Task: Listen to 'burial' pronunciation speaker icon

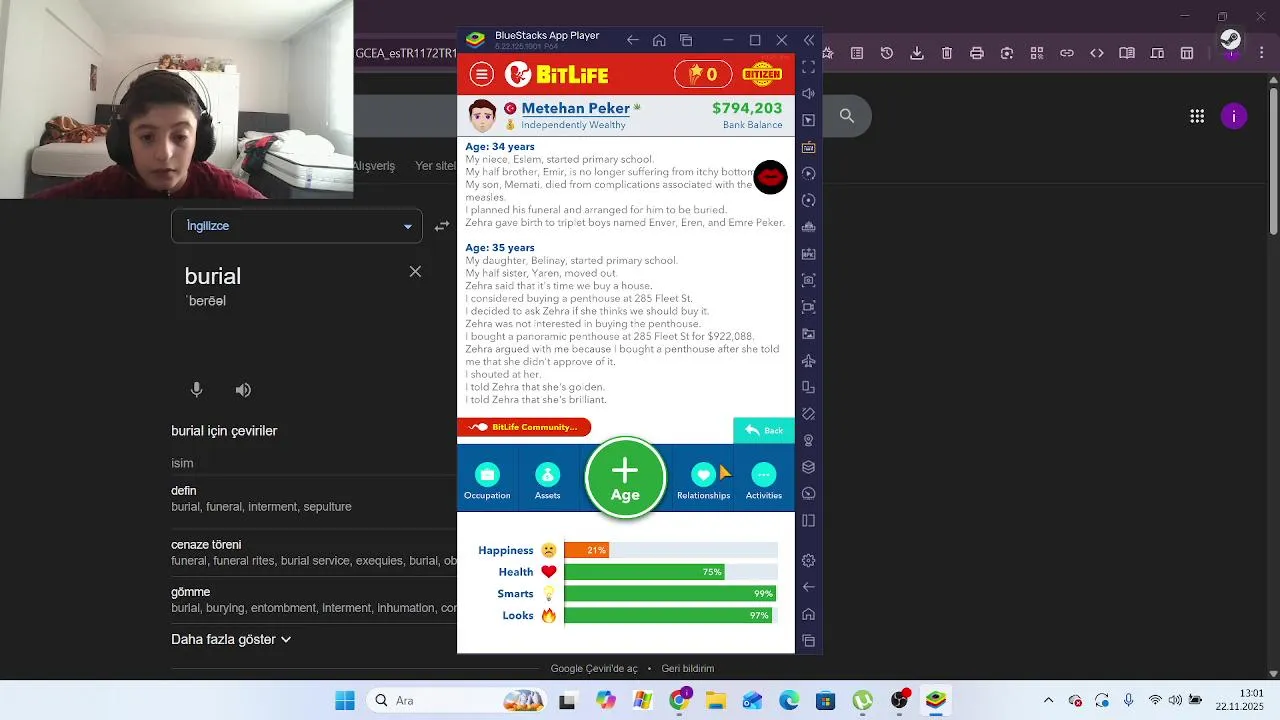Action: [243, 390]
